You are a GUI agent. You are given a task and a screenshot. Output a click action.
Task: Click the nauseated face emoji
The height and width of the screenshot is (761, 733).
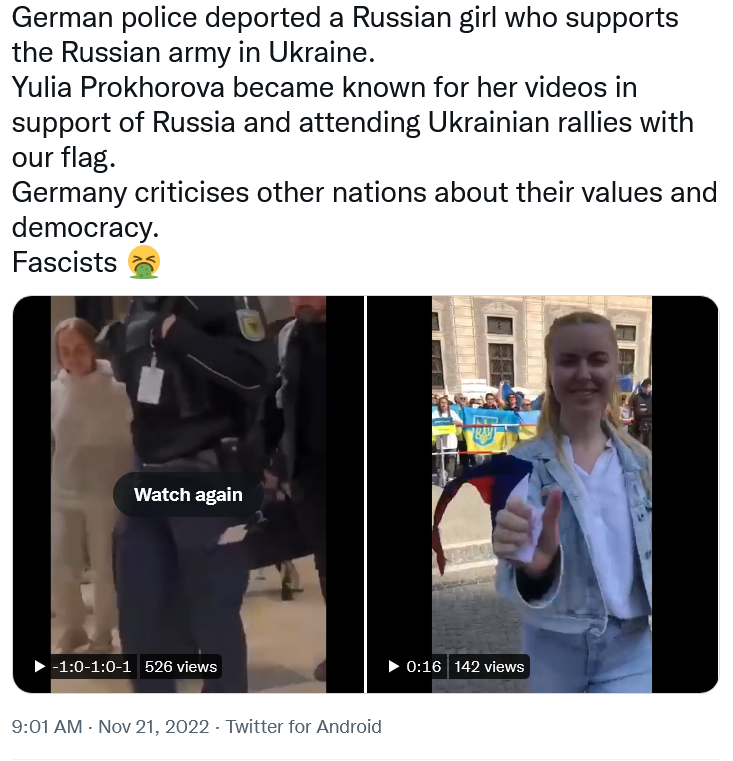pyautogui.click(x=144, y=263)
